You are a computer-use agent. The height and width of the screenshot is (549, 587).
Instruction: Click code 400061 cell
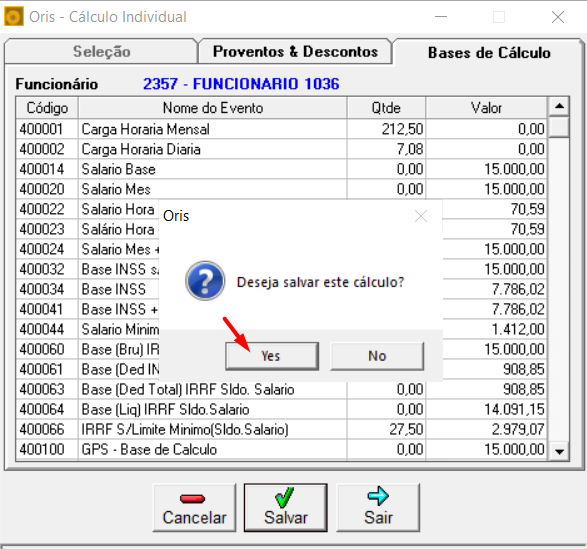(x=47, y=369)
